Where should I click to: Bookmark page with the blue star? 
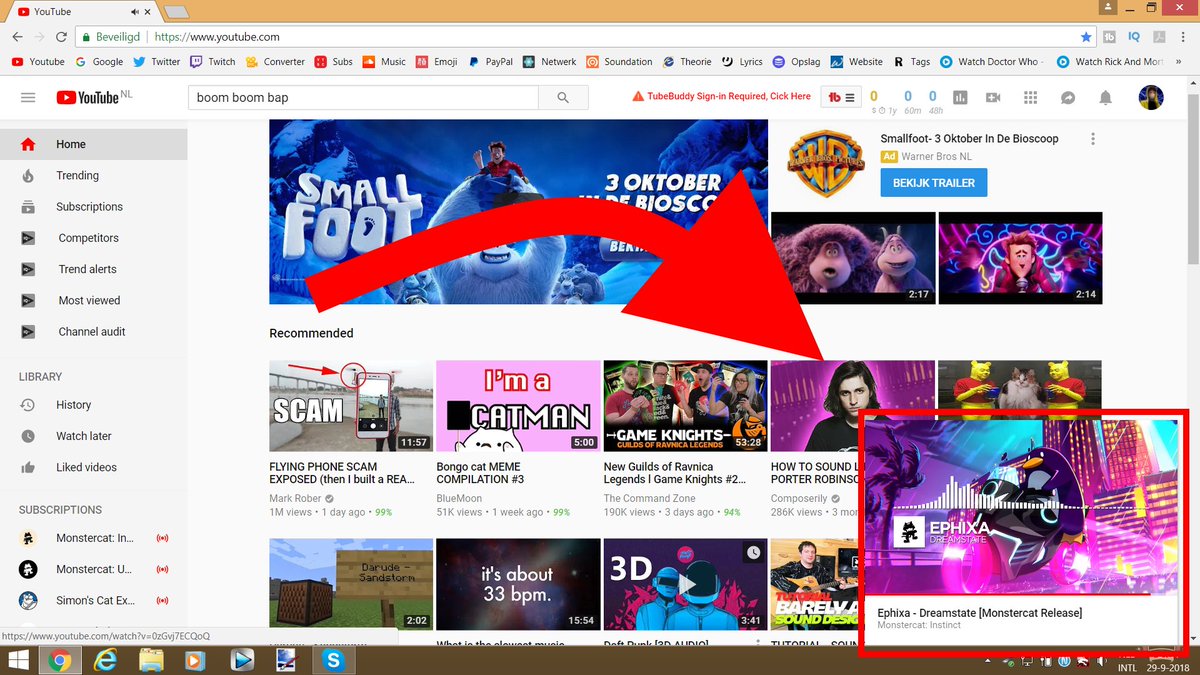click(x=1086, y=37)
